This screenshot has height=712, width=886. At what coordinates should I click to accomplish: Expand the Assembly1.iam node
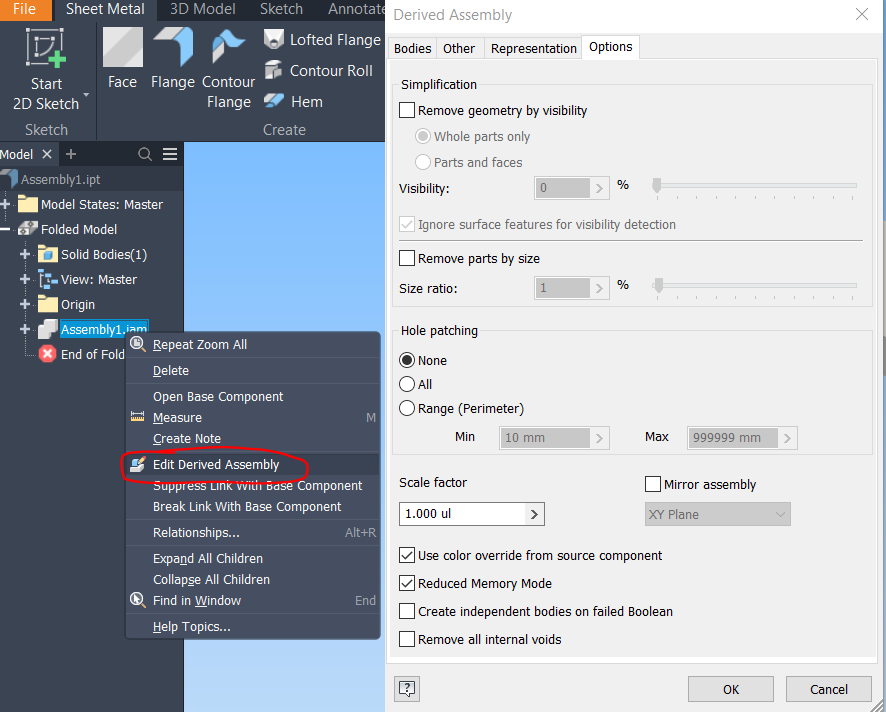pos(25,329)
